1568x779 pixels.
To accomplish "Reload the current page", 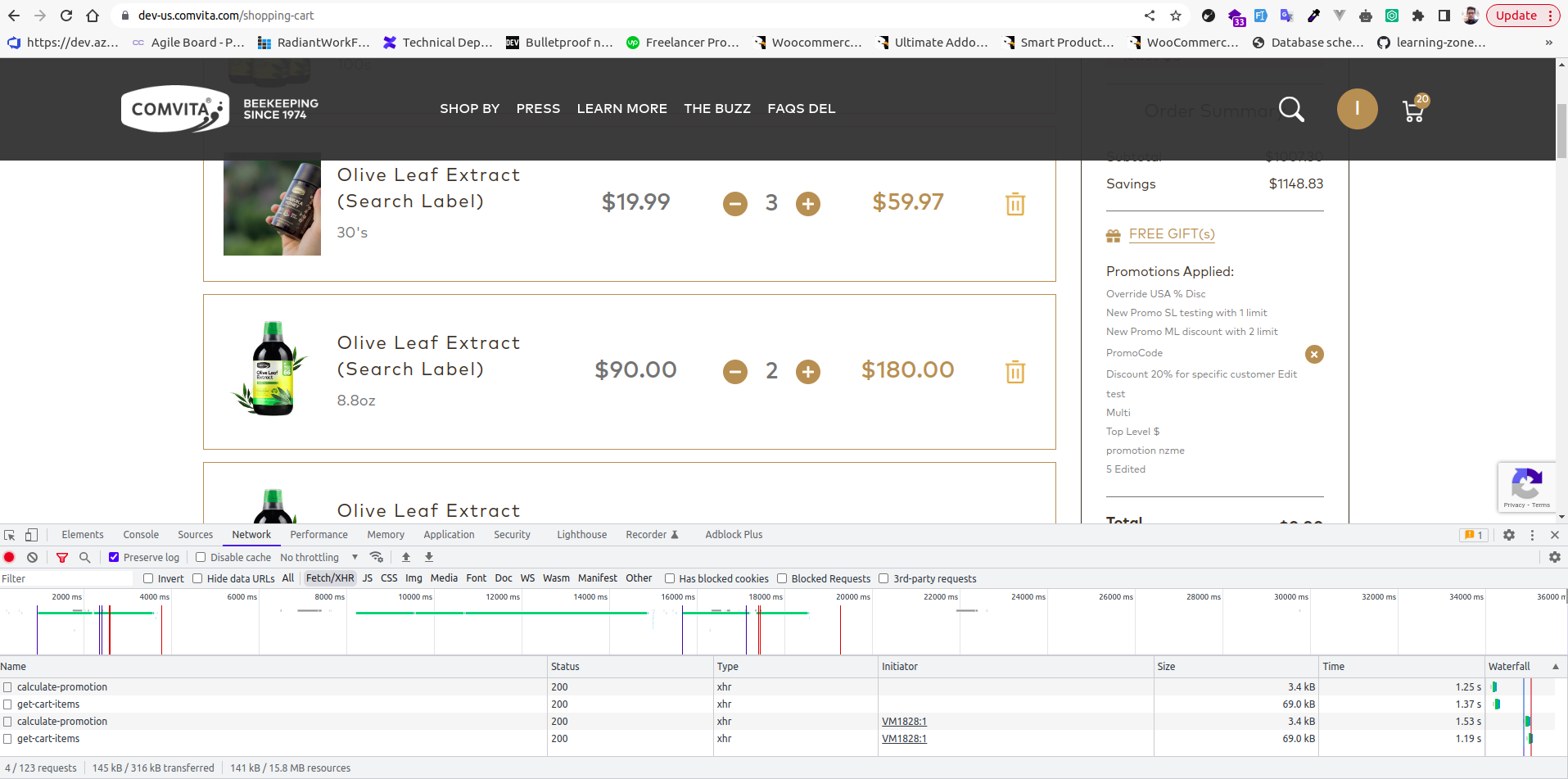I will click(x=66, y=16).
